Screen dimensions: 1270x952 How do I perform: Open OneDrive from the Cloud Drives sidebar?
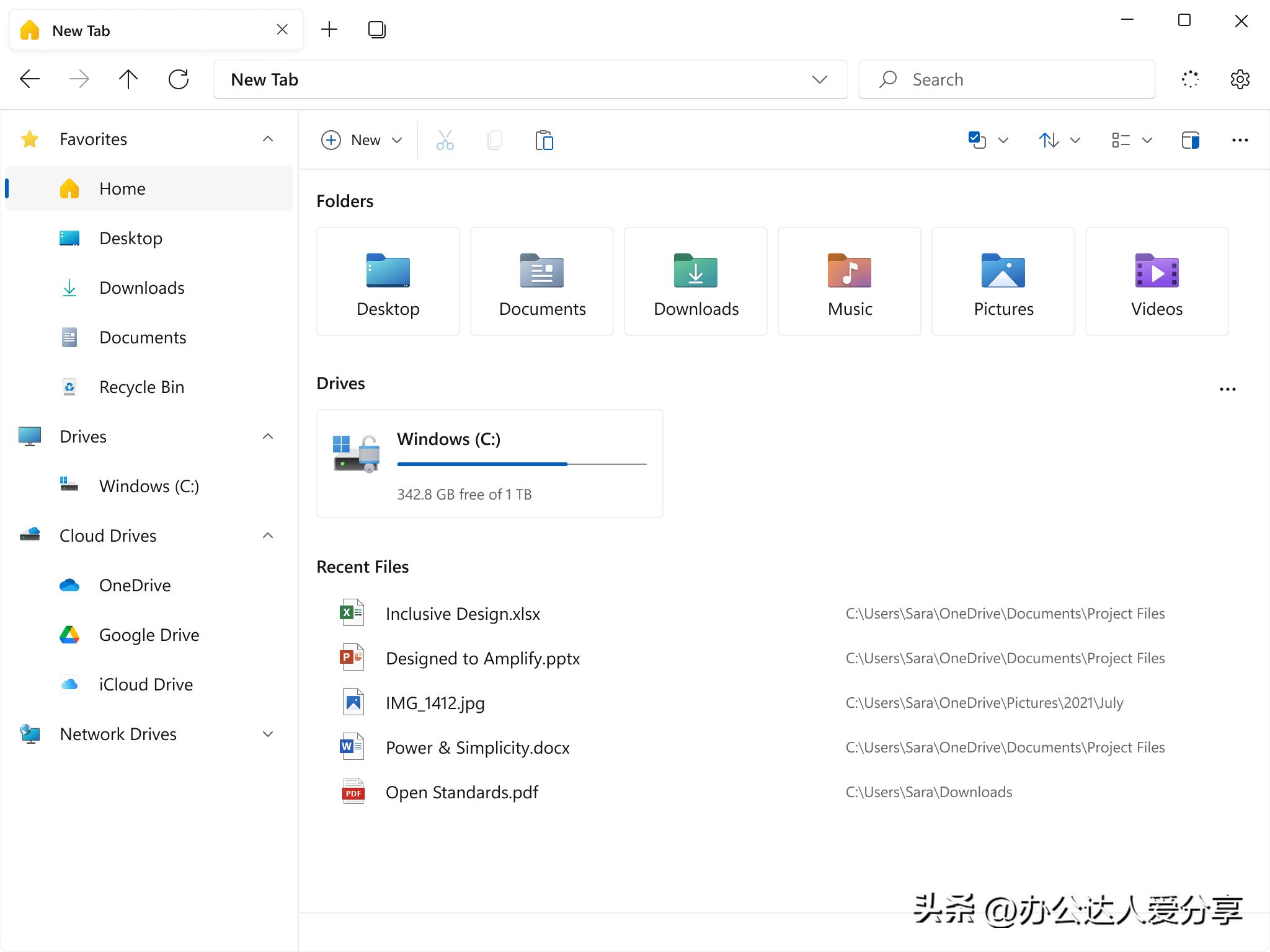point(135,585)
